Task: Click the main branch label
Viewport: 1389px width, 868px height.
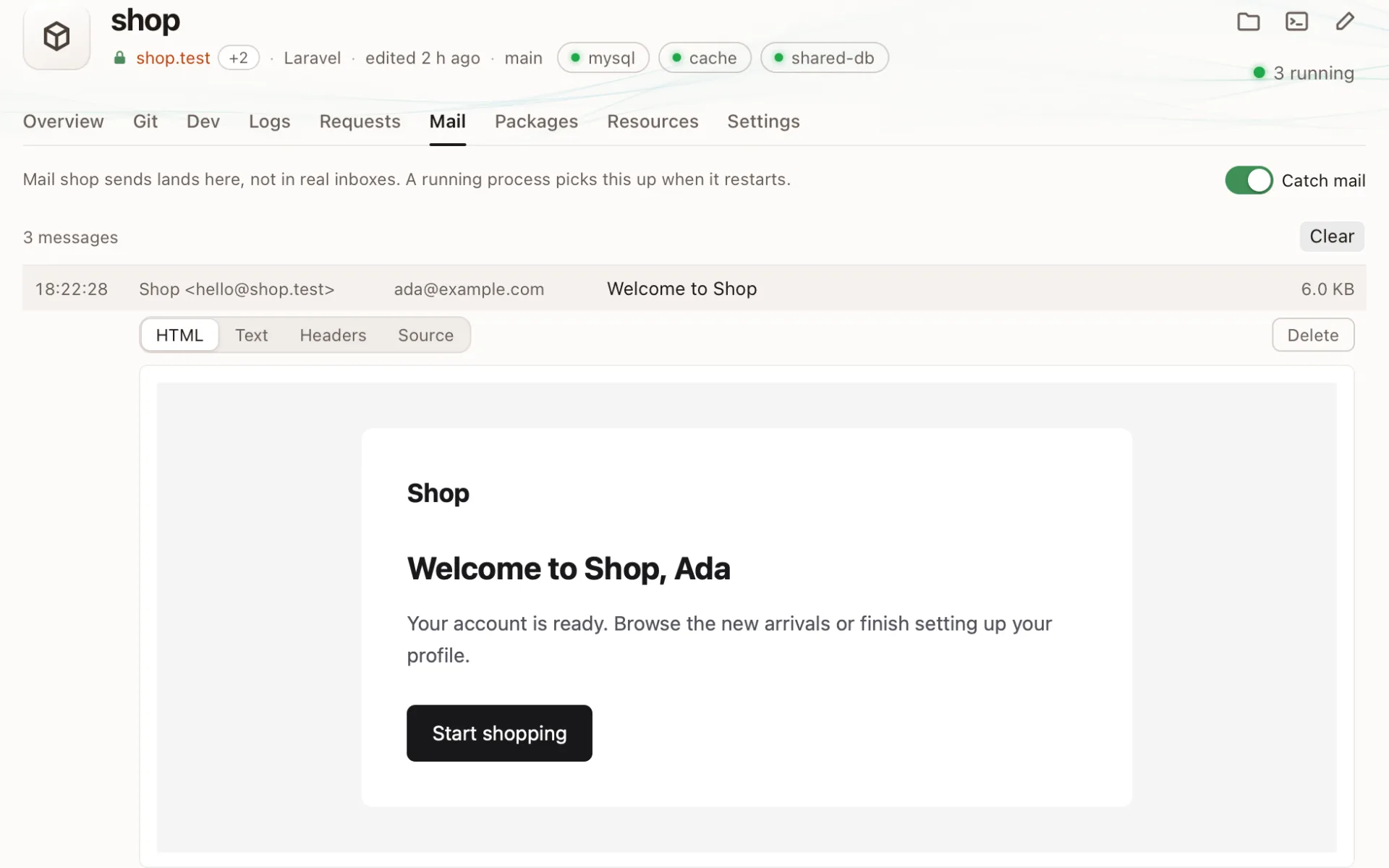Action: point(523,58)
